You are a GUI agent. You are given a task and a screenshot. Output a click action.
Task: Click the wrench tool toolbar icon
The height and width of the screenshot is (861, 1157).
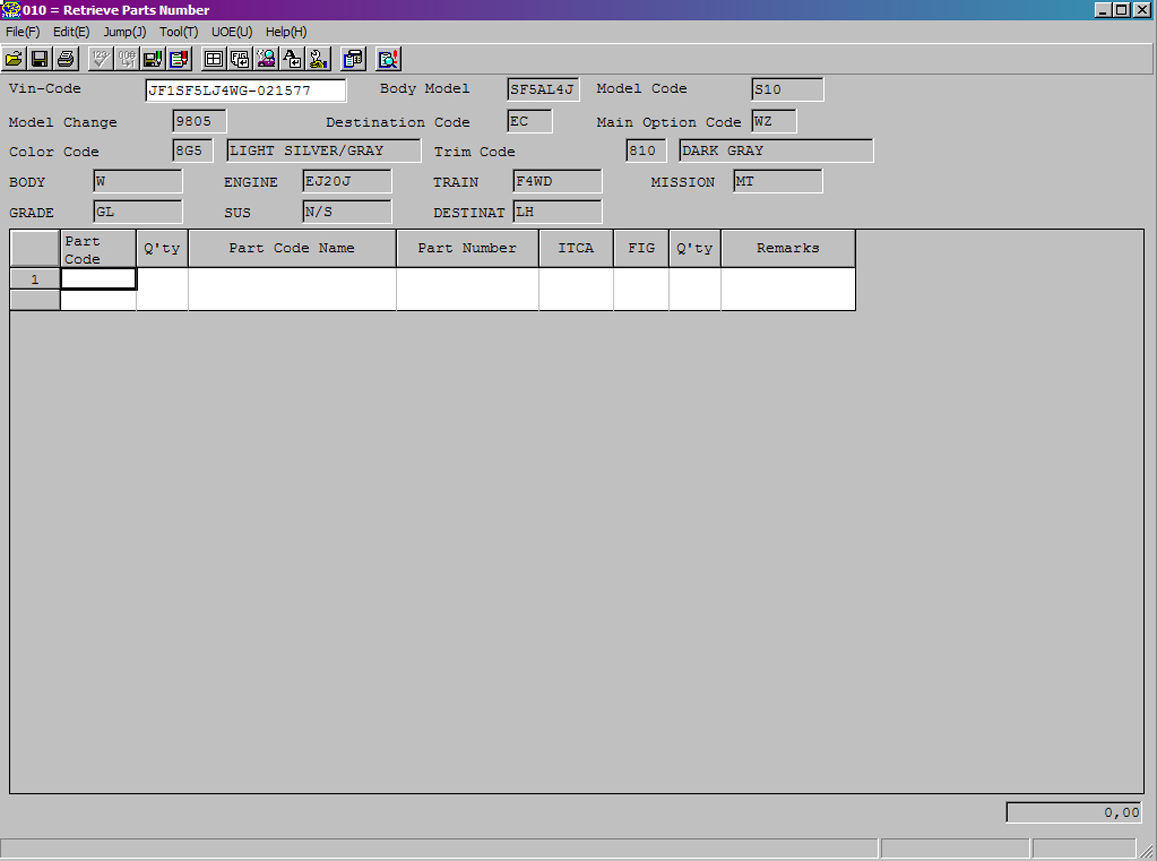click(318, 59)
